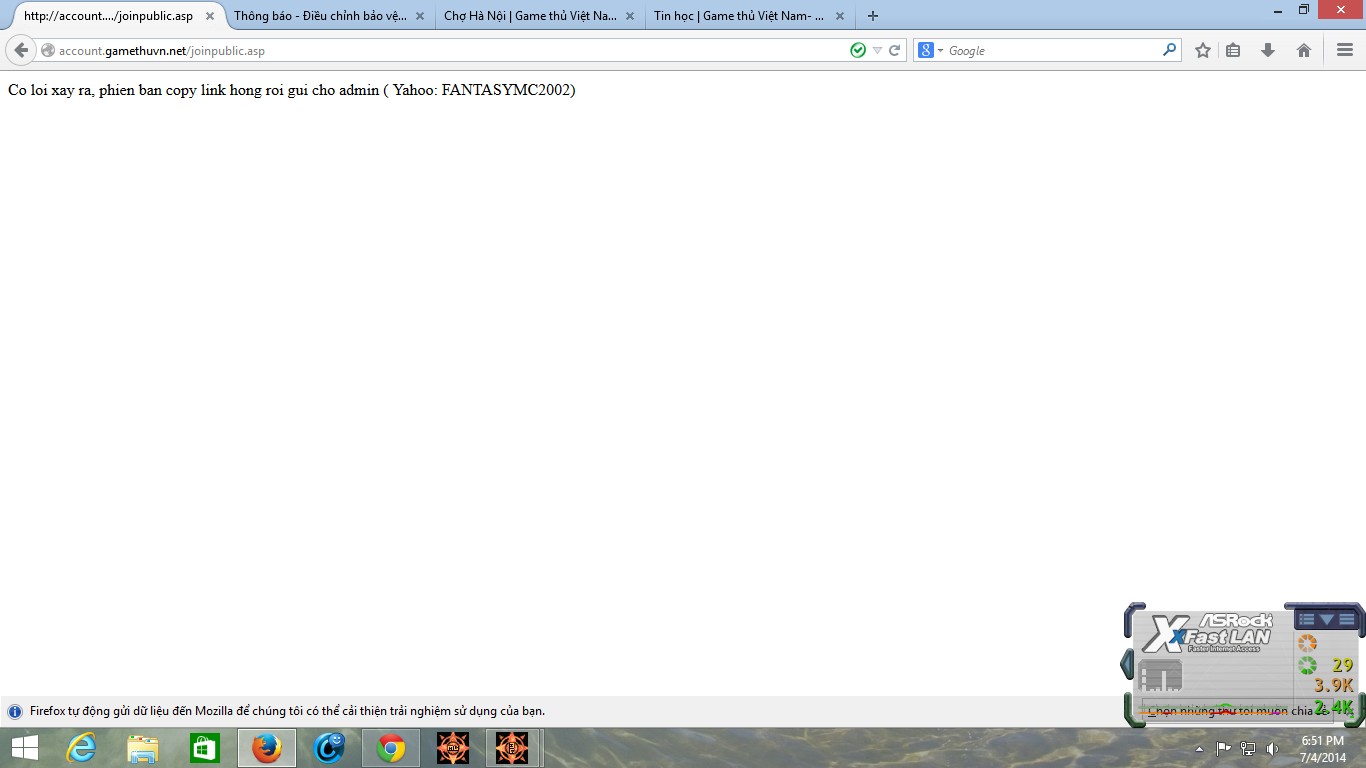This screenshot has width=1366, height=768.
Task: Close the Tin học tab
Action: coord(840,16)
